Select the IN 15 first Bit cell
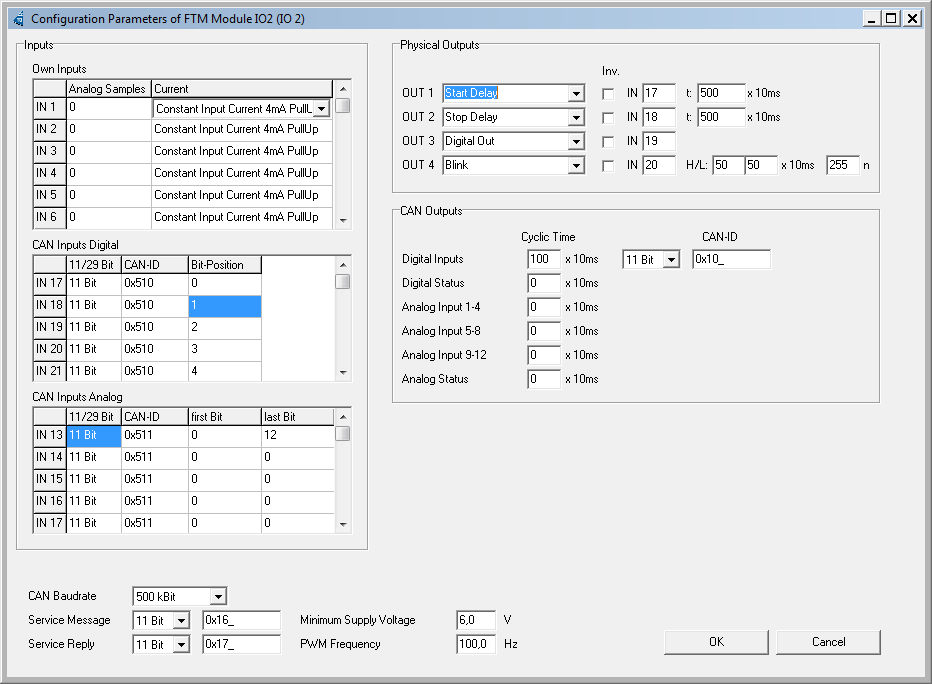 tap(225, 480)
